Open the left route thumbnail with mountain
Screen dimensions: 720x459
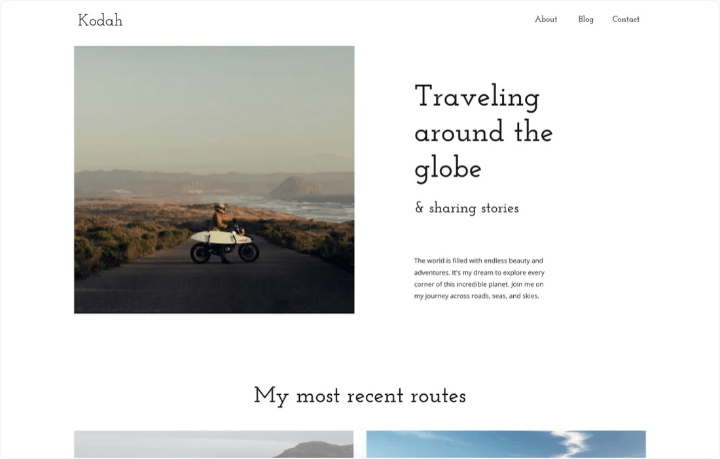pyautogui.click(x=213, y=445)
